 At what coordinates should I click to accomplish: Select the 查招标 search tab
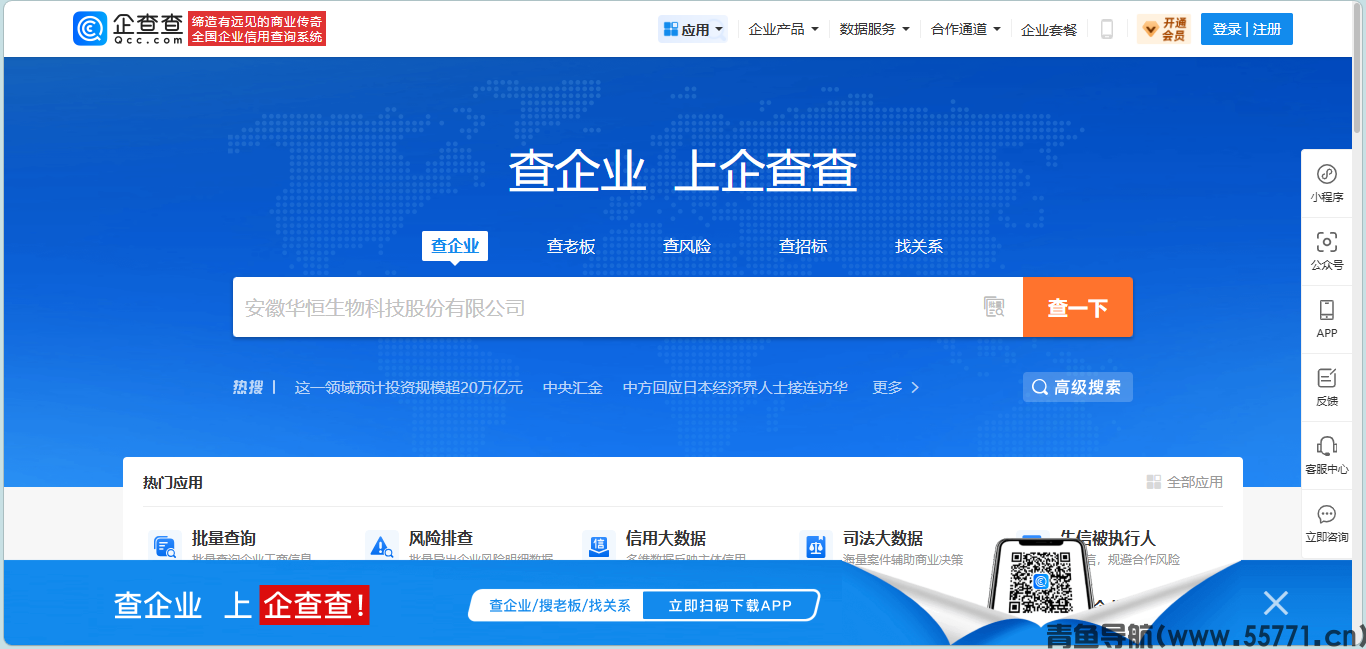[x=803, y=246]
